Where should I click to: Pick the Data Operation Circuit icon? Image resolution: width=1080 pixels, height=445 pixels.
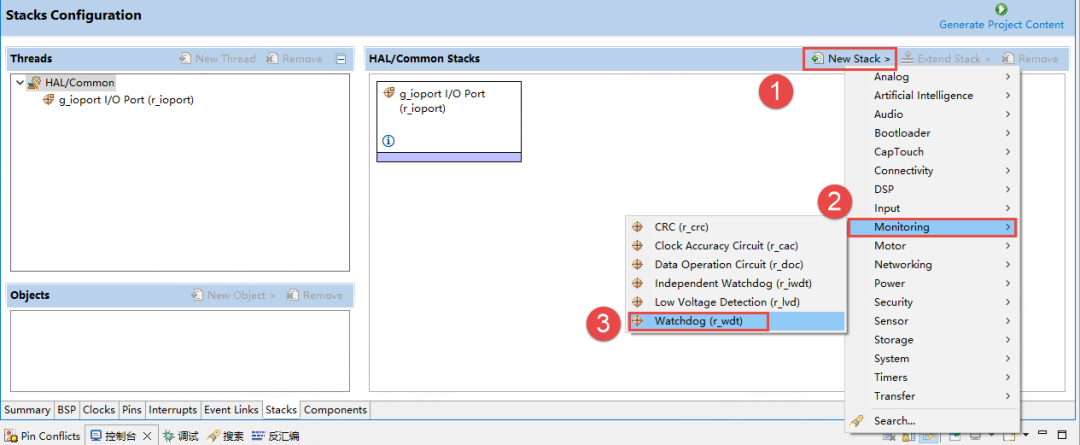(638, 265)
